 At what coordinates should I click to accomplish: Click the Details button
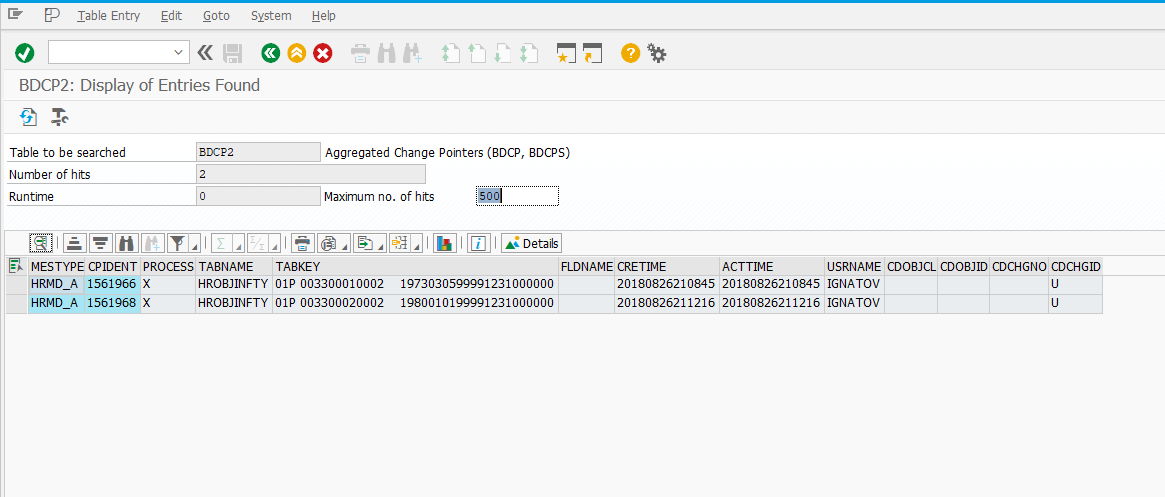click(532, 243)
